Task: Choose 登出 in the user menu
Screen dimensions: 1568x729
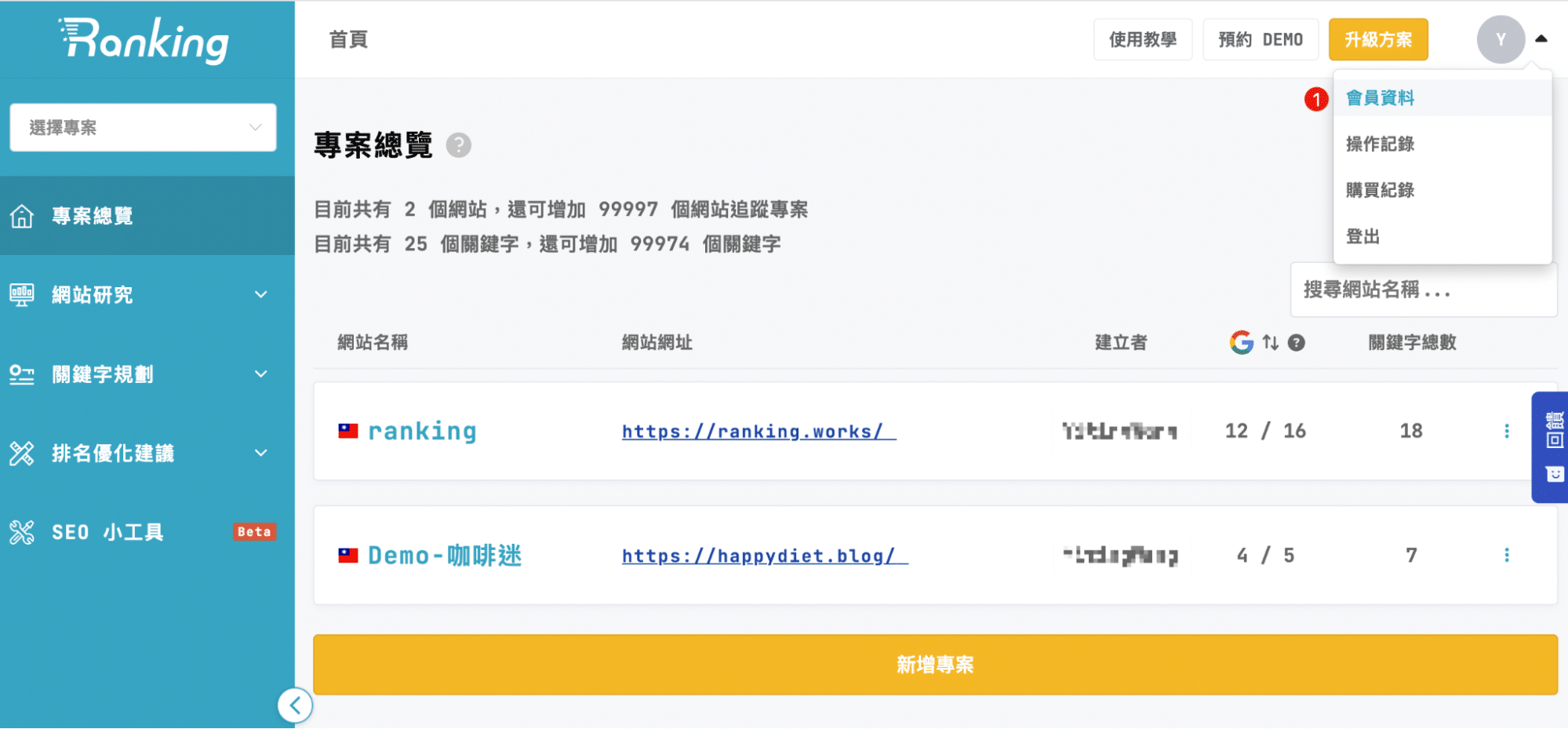Action: 1362,236
